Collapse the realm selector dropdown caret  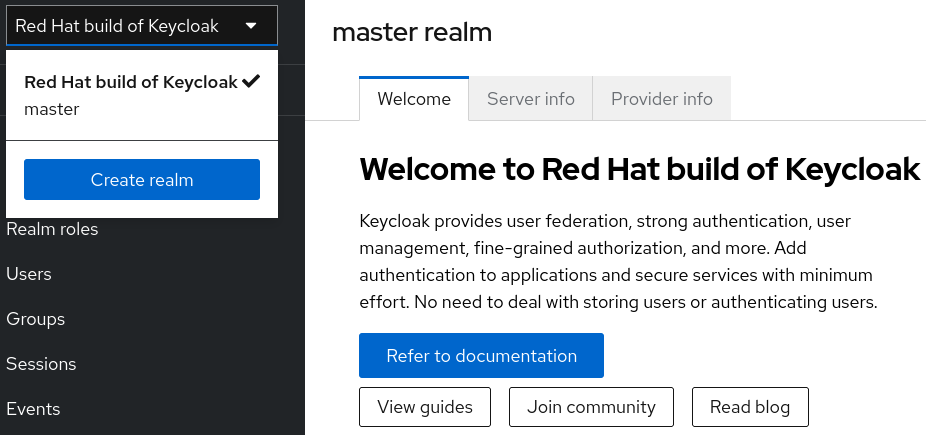(x=250, y=26)
